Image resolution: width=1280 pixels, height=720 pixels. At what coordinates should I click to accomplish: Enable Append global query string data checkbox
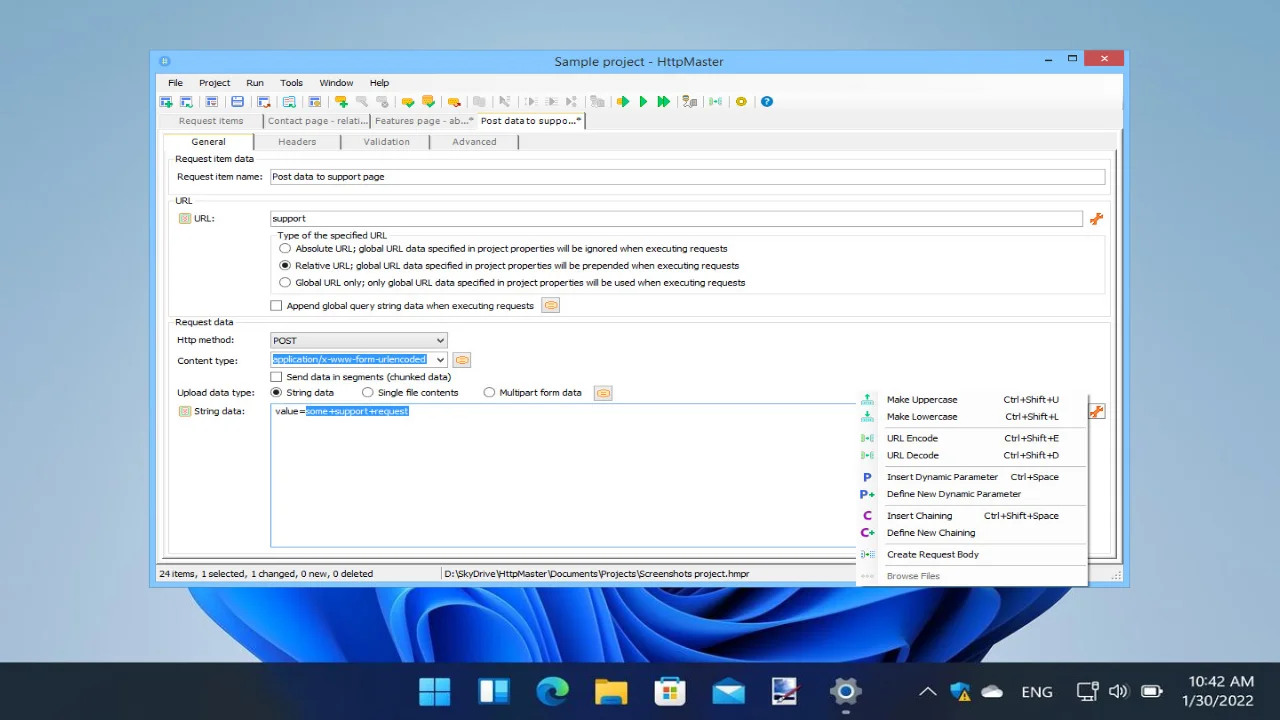[276, 305]
